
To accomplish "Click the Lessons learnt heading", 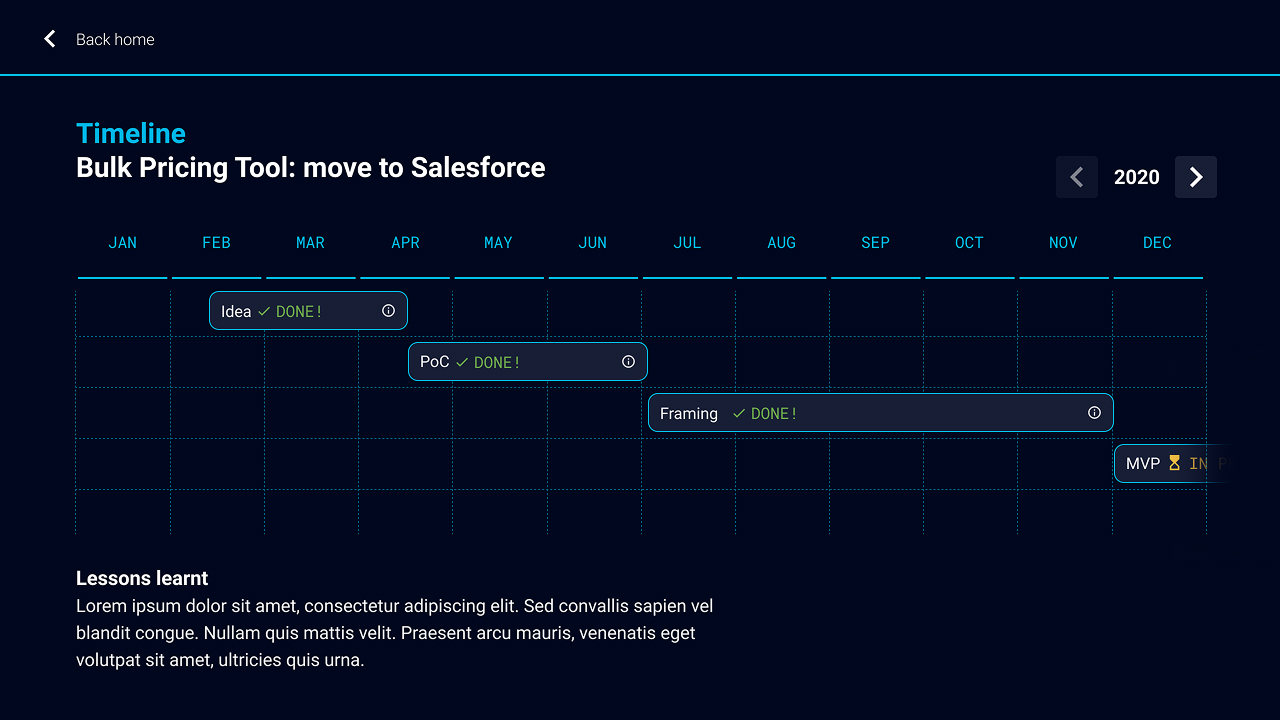I will [x=142, y=578].
